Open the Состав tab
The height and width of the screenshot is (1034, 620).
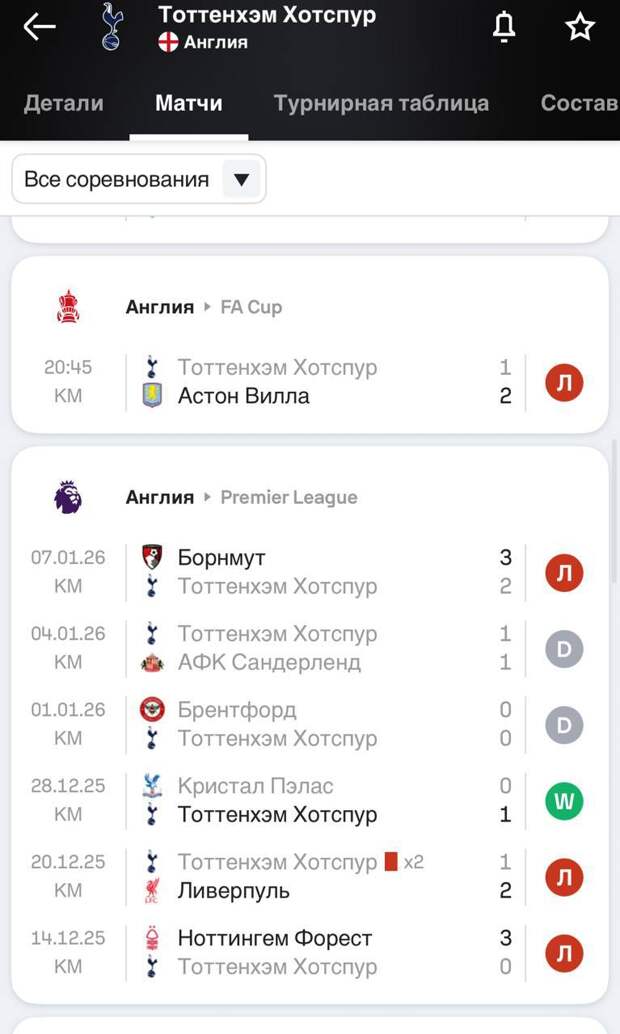pos(578,103)
